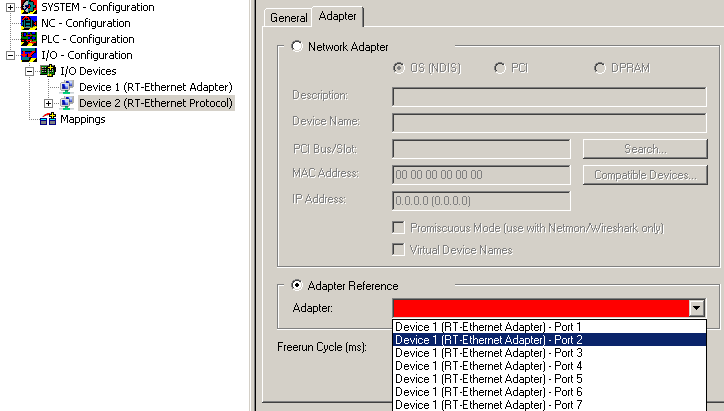Collapse the I/O Devices node
The height and width of the screenshot is (411, 724).
point(29,72)
